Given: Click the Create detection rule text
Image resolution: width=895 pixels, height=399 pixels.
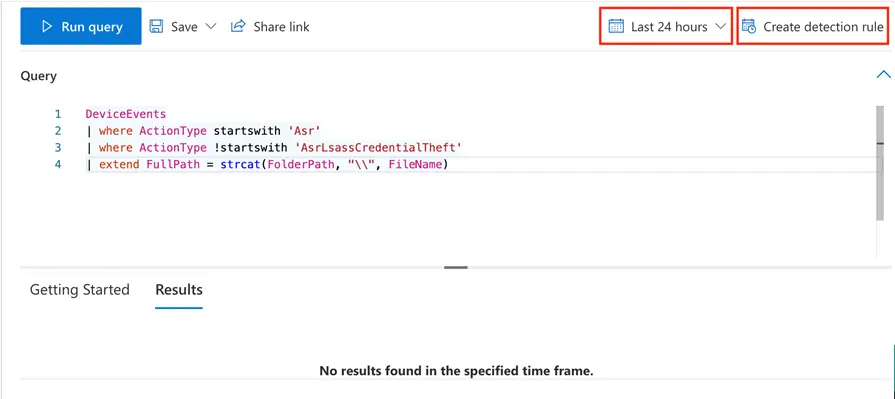Looking at the screenshot, I should pos(823,27).
